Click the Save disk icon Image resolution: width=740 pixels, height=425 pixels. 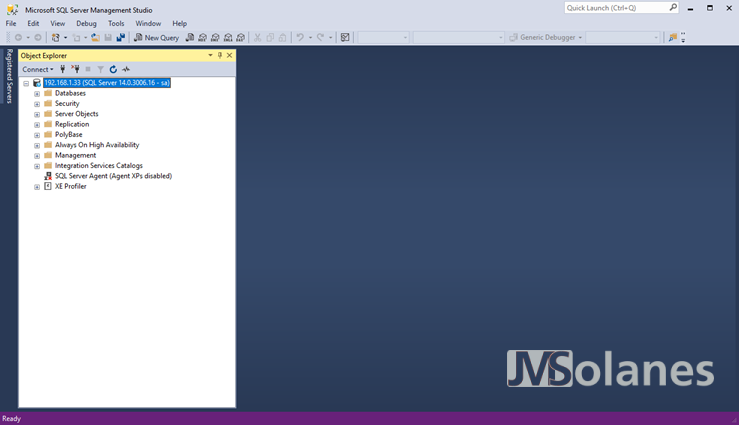click(x=108, y=38)
